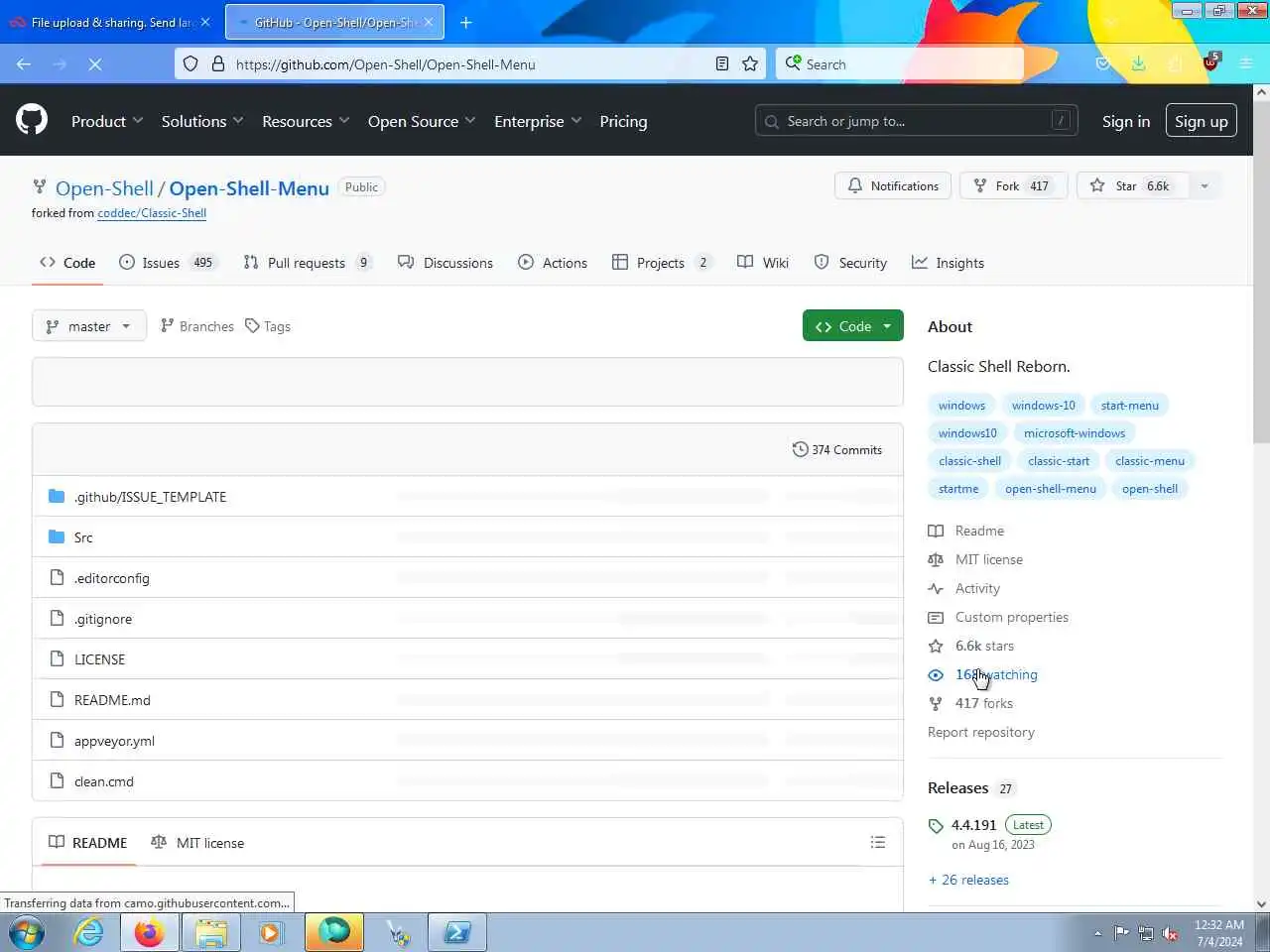Open Windows Media Player from the taskbar
Viewport: 1270px width, 952px height.
[270, 933]
